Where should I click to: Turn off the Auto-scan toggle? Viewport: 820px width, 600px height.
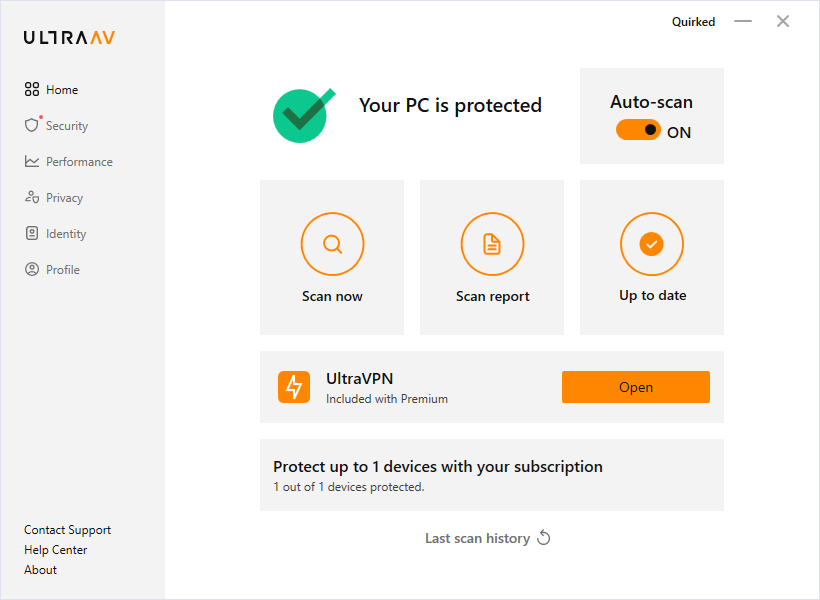(x=638, y=130)
